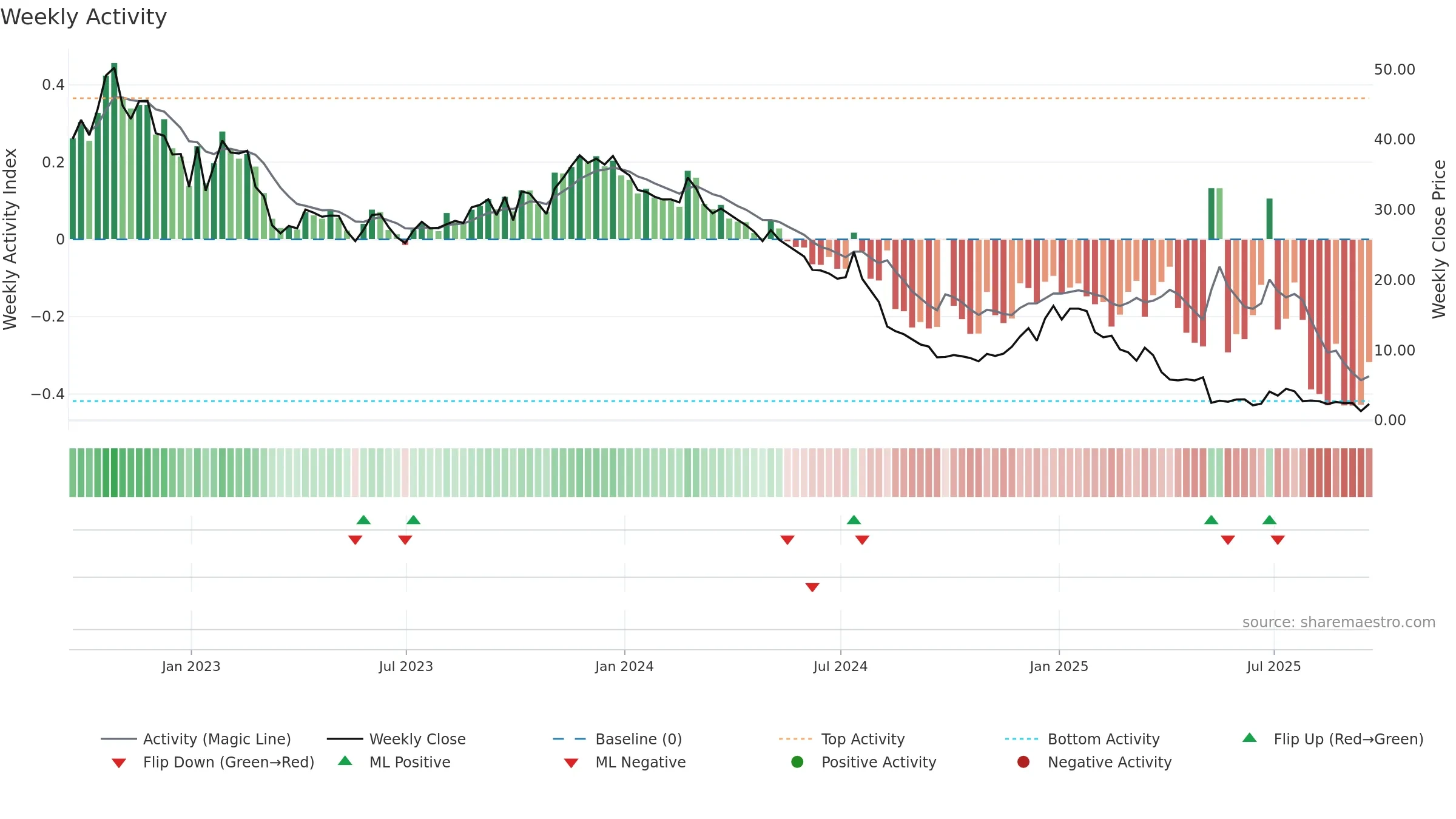Click the Jul 2023 x-axis label
Viewport: 1456px width, 819px height.
tap(406, 667)
